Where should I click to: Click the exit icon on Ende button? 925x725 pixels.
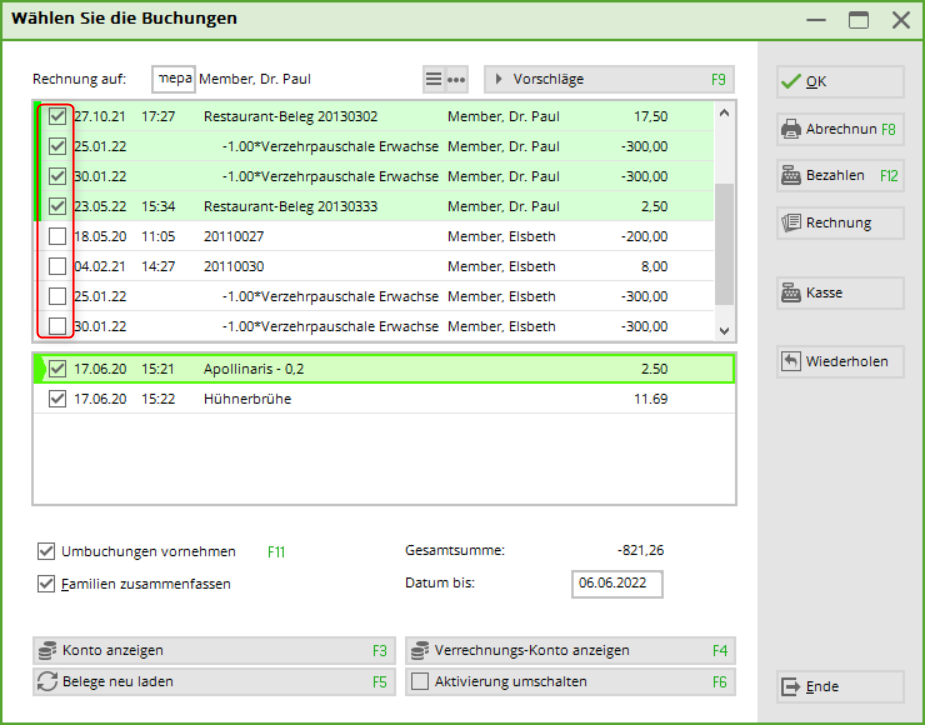pyautogui.click(x=790, y=687)
